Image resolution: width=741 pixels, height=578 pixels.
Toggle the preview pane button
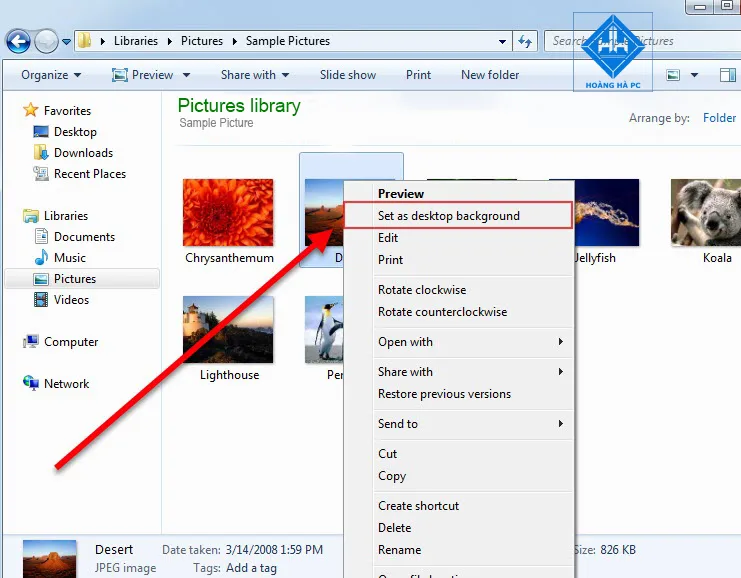click(727, 75)
